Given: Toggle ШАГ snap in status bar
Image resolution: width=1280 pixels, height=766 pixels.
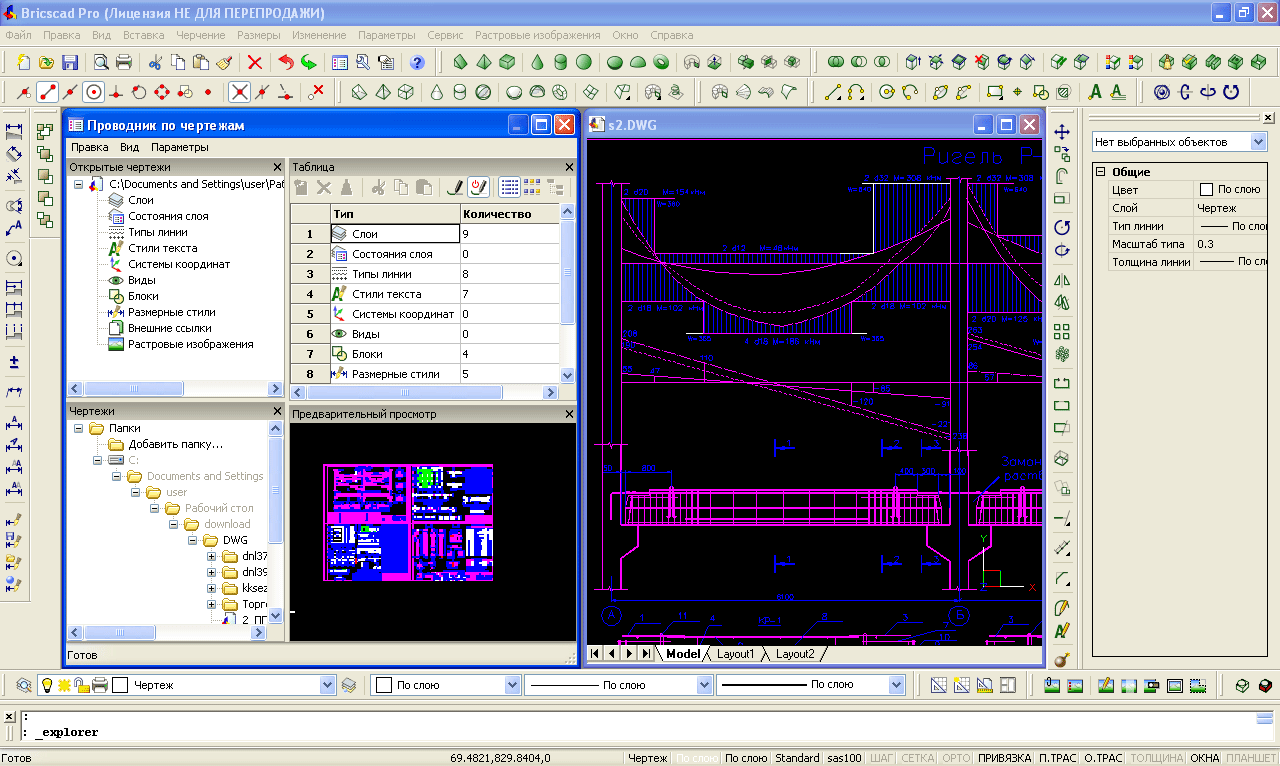Looking at the screenshot, I should pyautogui.click(x=882, y=758).
